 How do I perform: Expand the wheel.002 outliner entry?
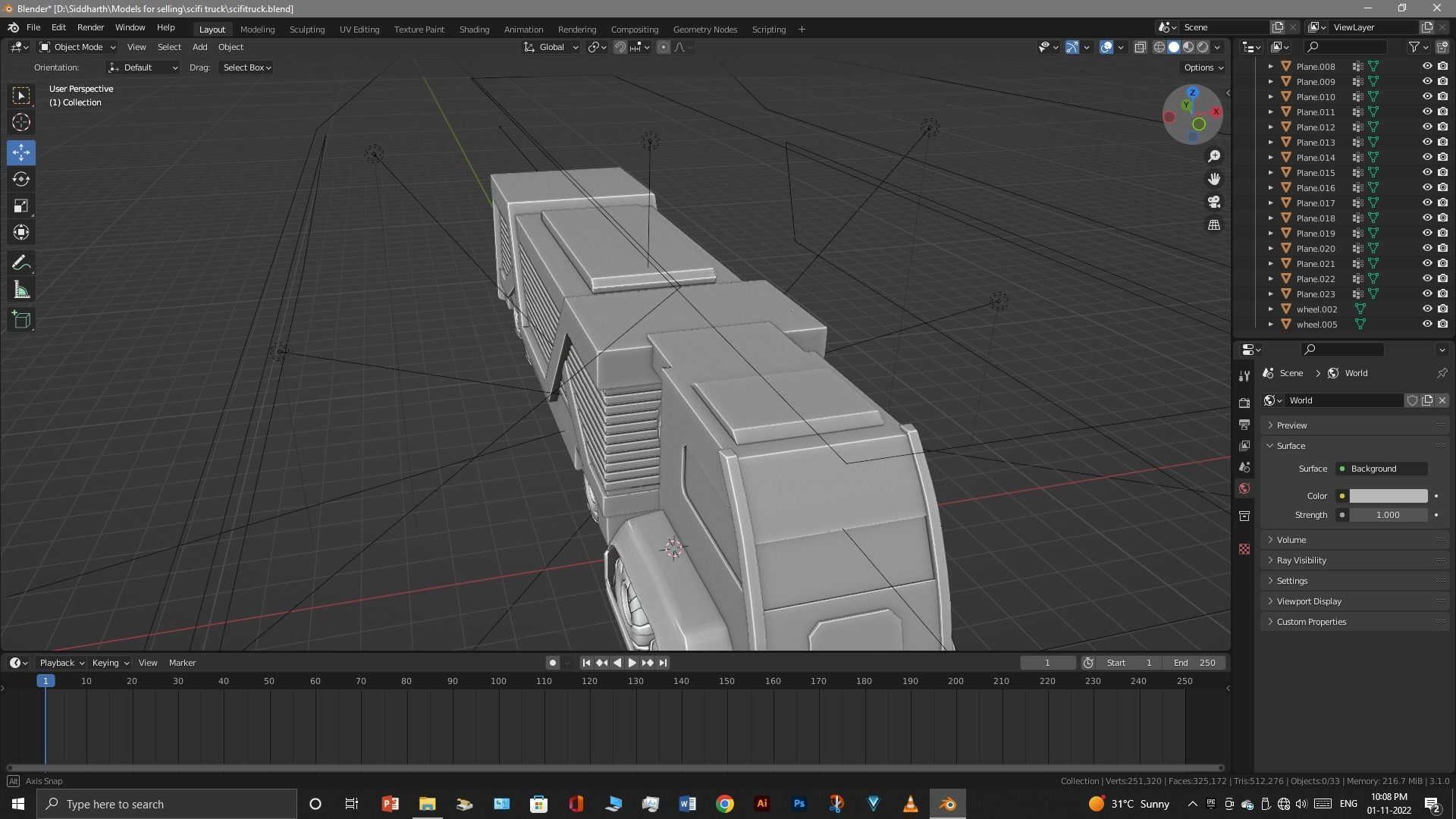1271,309
